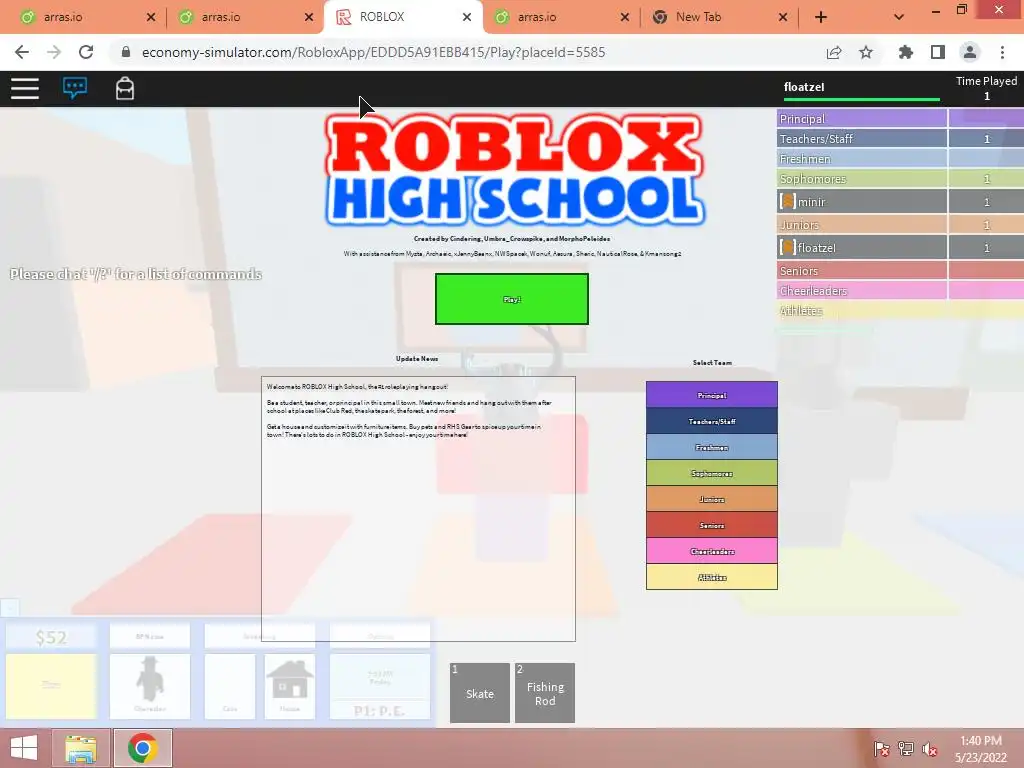The image size is (1024, 768).
Task: Click player floatzel under Juniors
Action: pos(901,247)
